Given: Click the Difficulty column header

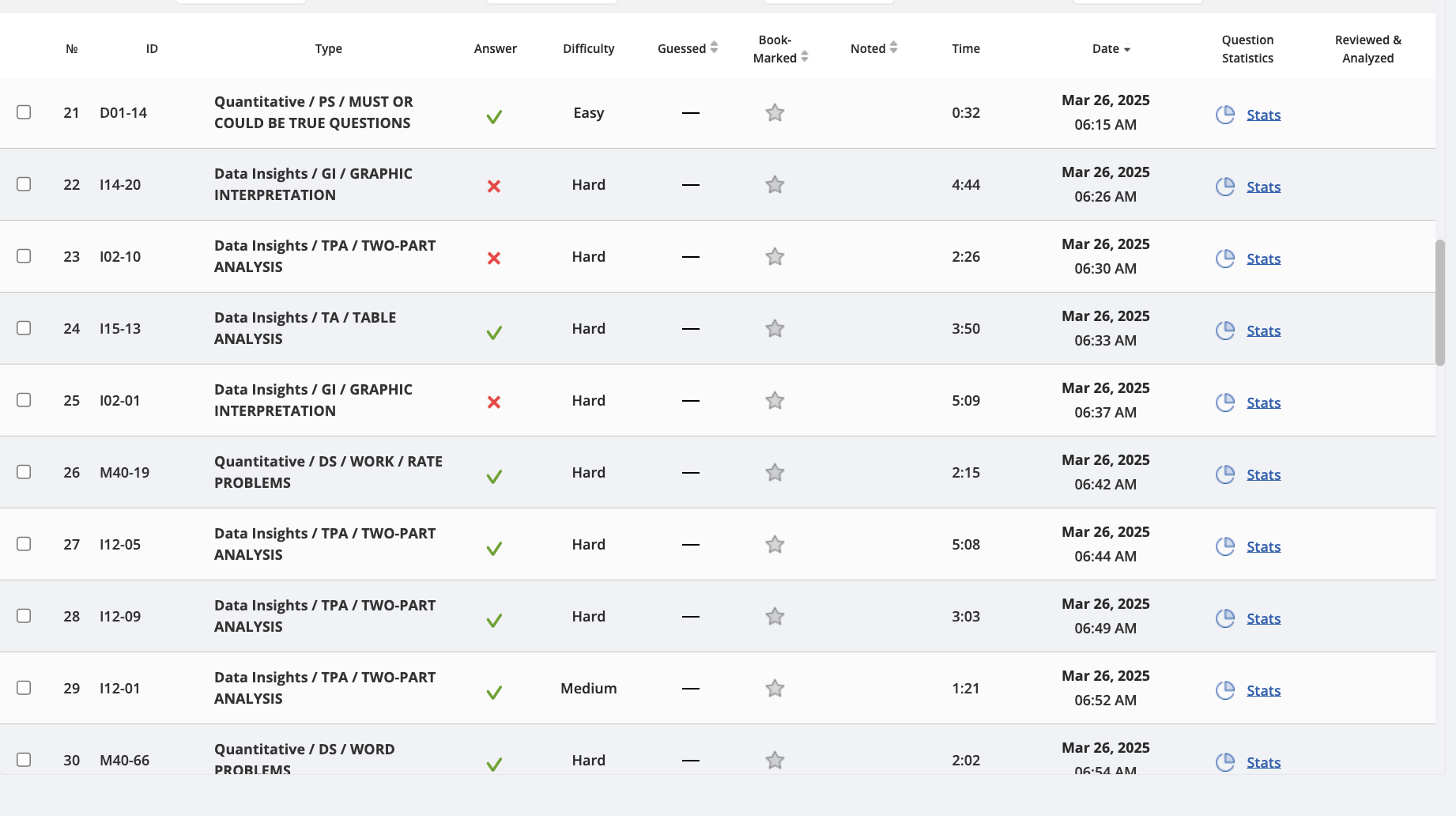Looking at the screenshot, I should click(x=588, y=48).
